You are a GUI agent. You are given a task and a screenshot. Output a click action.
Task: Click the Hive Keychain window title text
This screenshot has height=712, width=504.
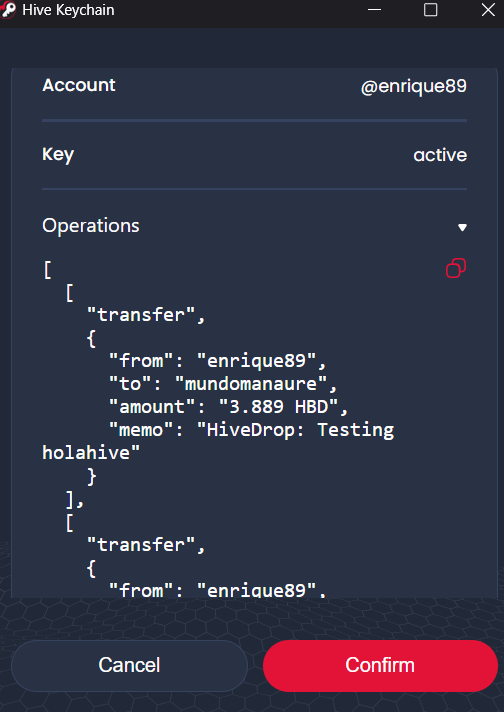68,10
